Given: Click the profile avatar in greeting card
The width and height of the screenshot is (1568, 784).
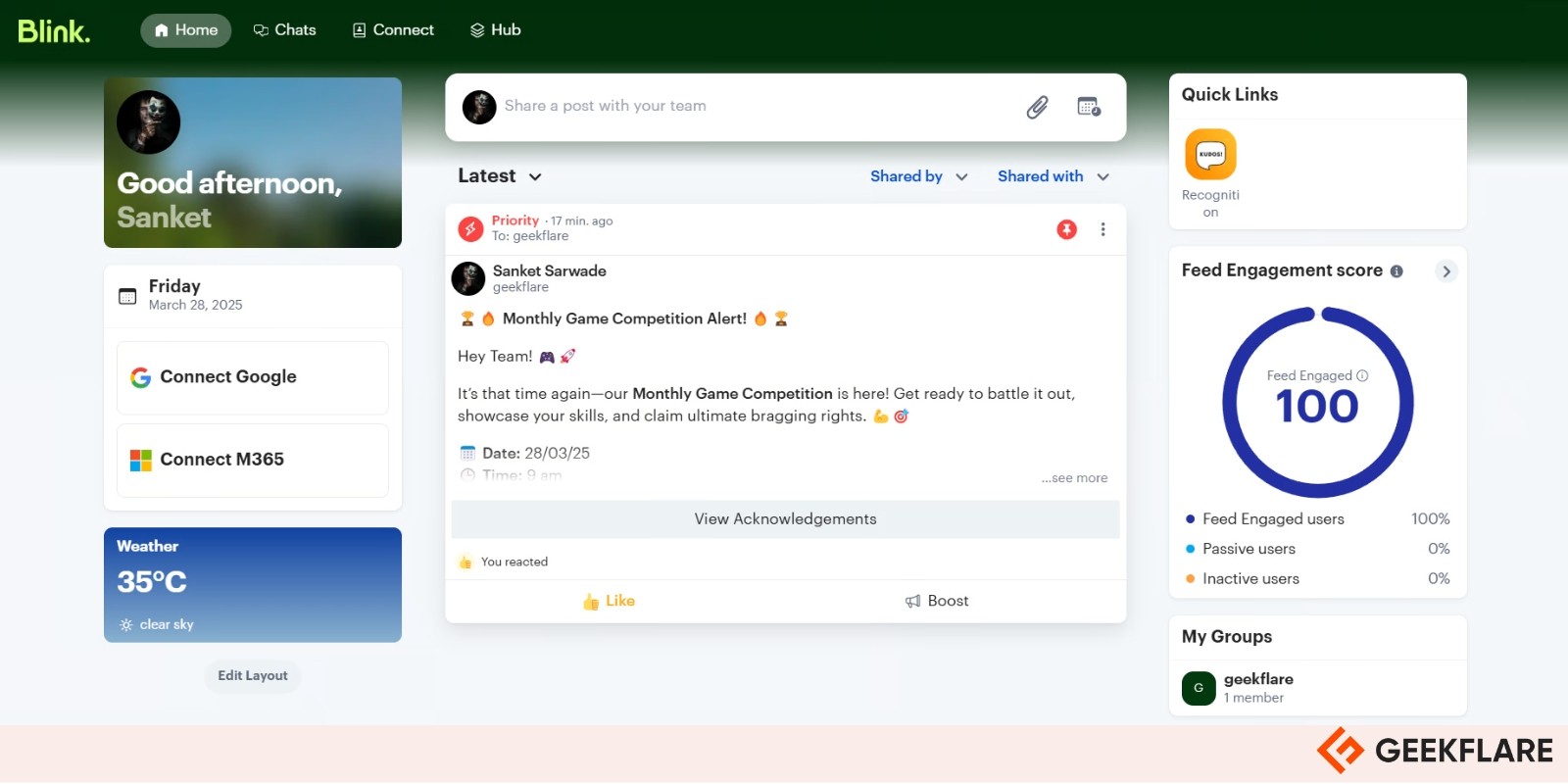Looking at the screenshot, I should click(x=148, y=122).
